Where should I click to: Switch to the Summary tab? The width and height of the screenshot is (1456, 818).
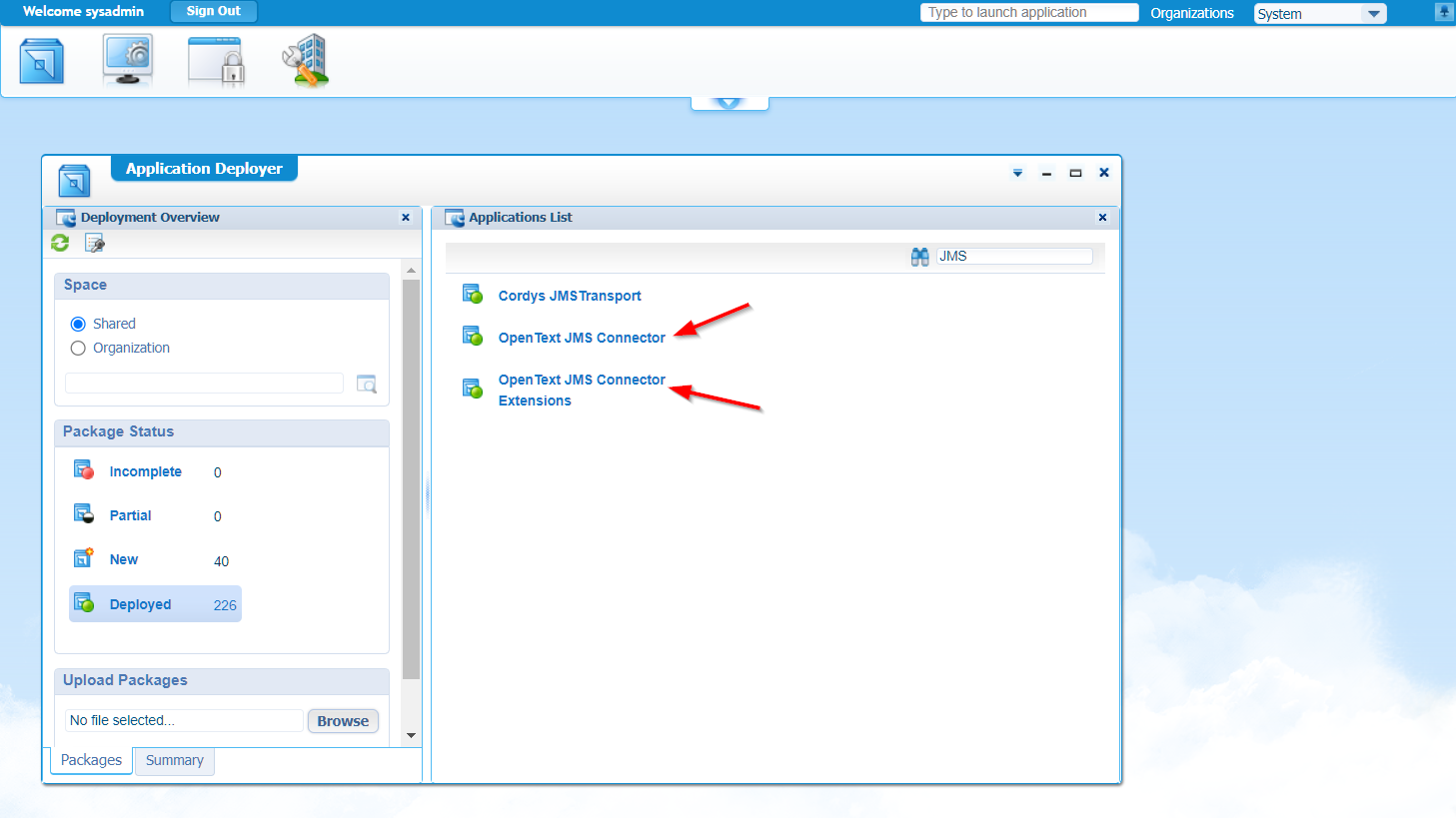[174, 760]
